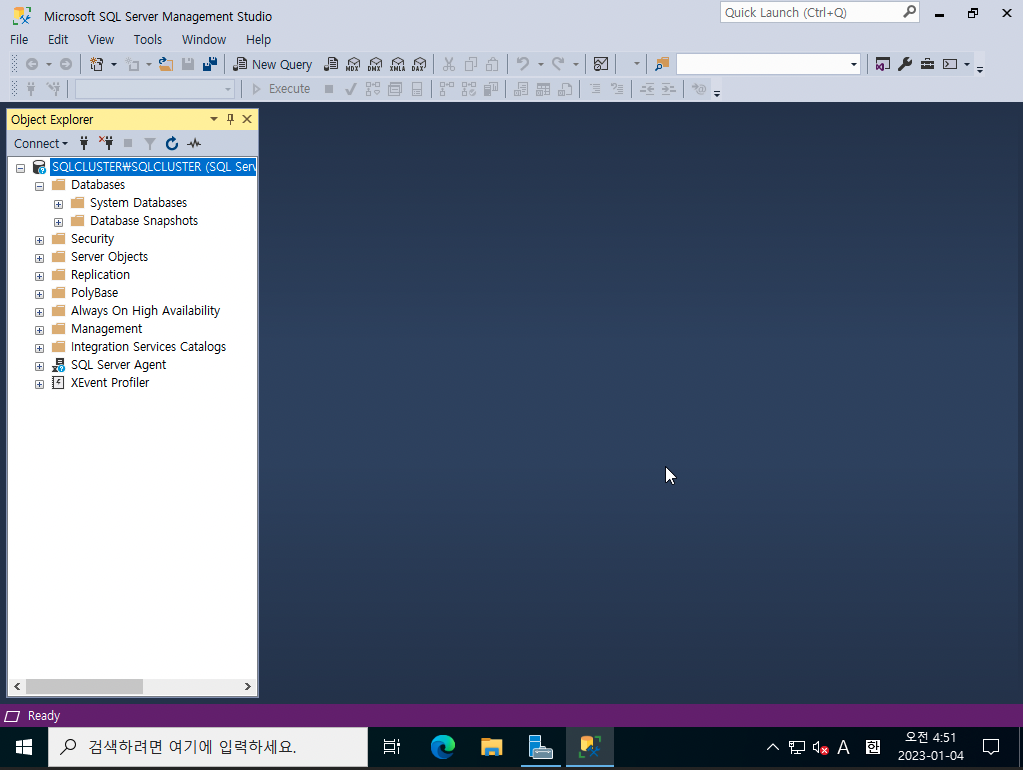The image size is (1023, 770).
Task: Expand Always On High Availability node
Action: click(x=39, y=312)
